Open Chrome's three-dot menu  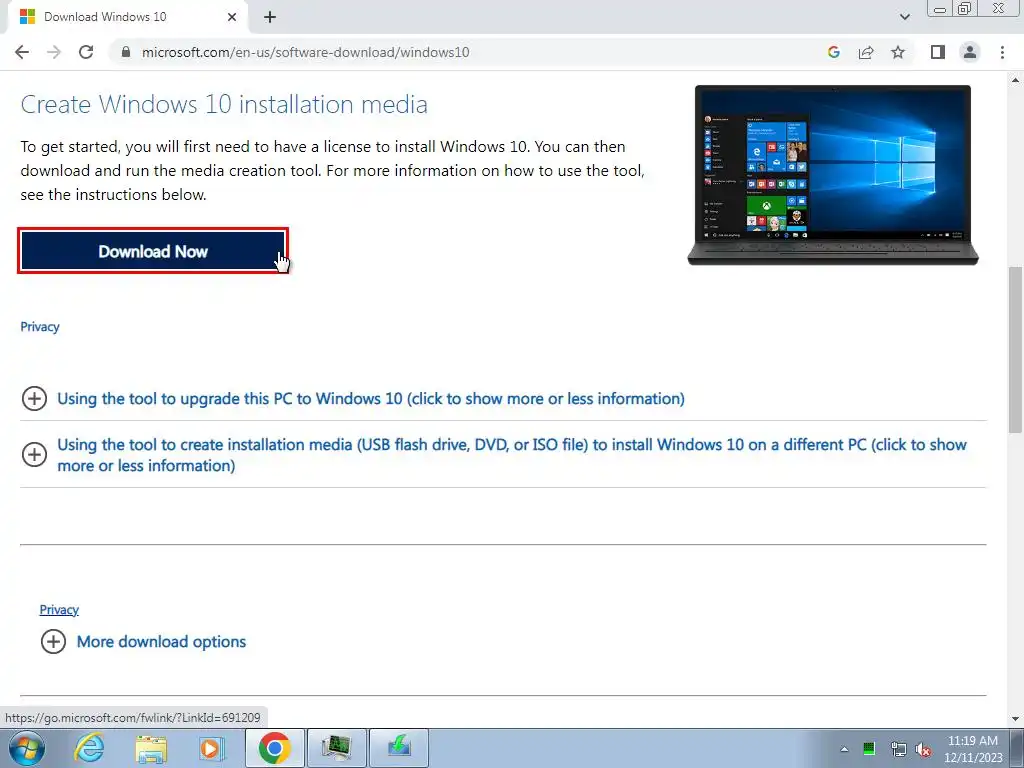click(x=1002, y=52)
